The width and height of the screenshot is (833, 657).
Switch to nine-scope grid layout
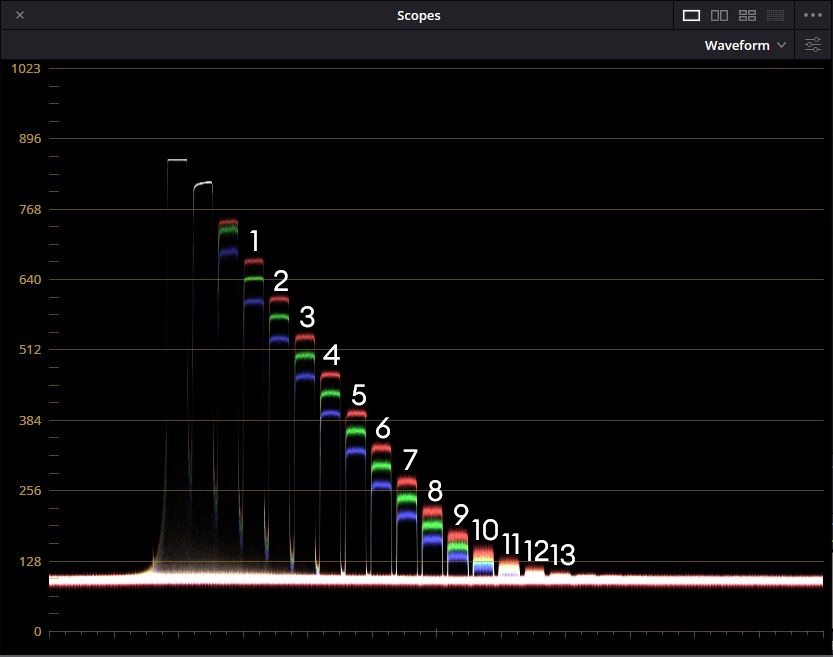(775, 15)
